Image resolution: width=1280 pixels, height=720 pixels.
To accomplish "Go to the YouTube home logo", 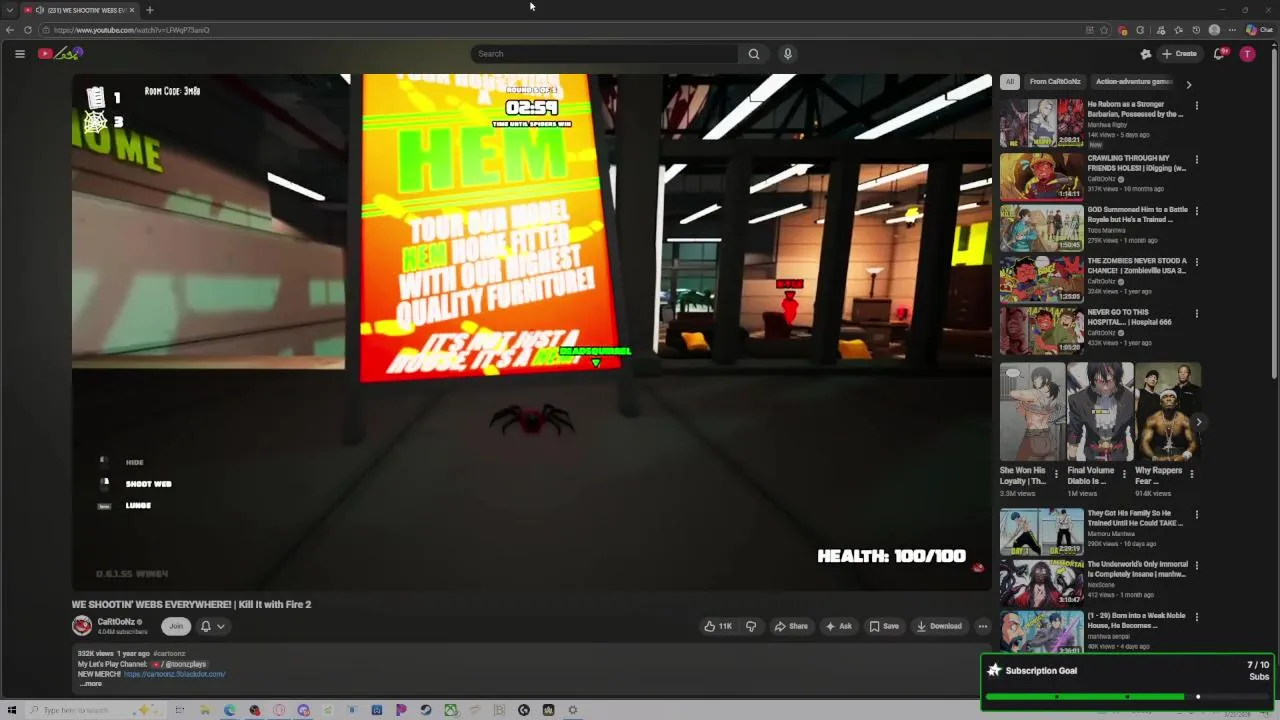I will click(60, 54).
